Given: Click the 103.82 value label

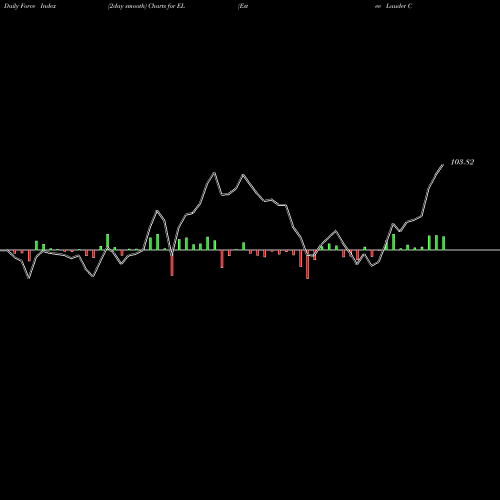Looking at the screenshot, I should coord(462,162).
